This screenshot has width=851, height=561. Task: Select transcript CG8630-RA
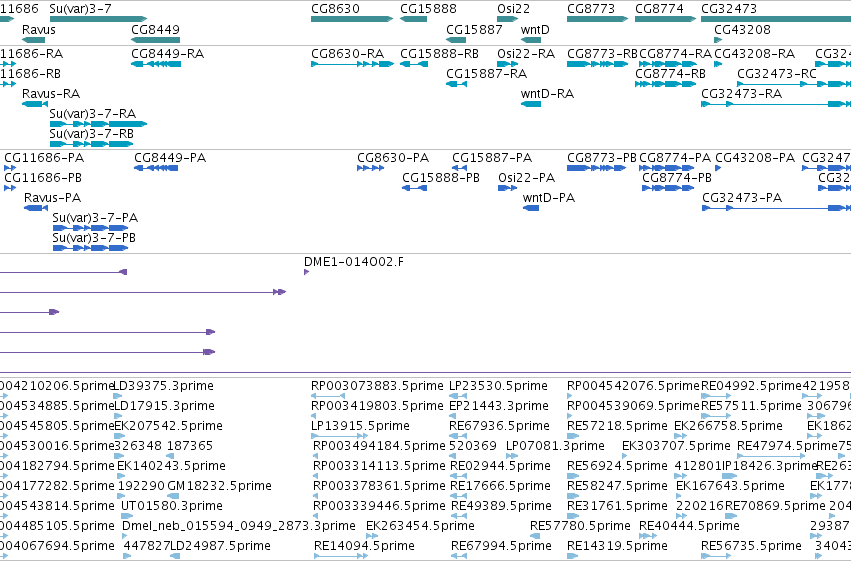coord(347,54)
